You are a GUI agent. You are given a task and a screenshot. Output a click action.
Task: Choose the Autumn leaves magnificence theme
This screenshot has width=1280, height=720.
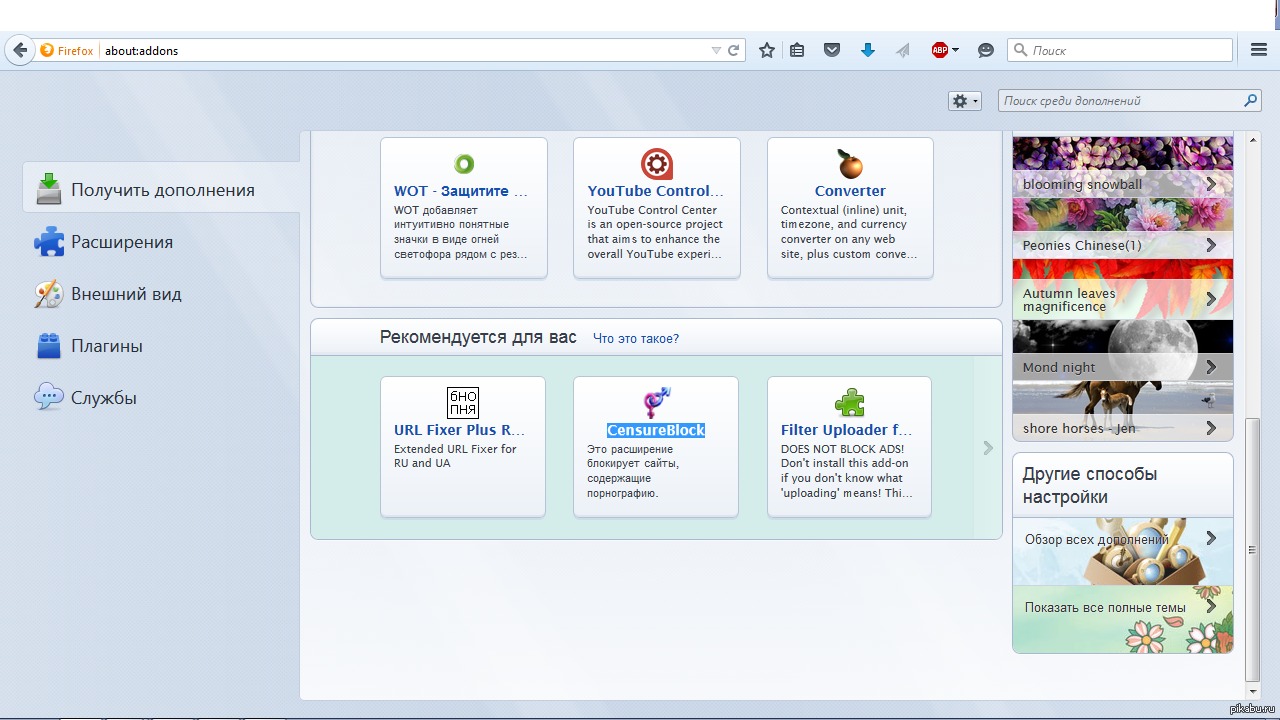[x=1122, y=290]
